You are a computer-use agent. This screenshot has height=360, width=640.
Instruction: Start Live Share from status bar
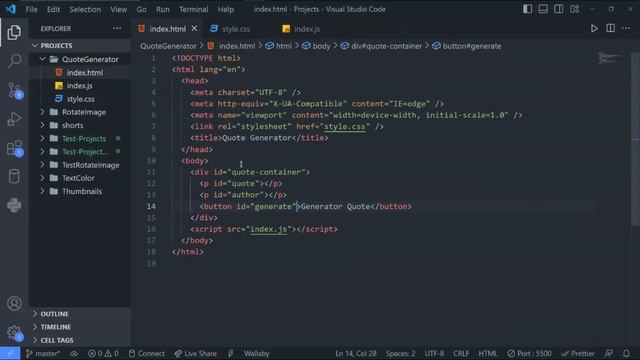pos(196,353)
